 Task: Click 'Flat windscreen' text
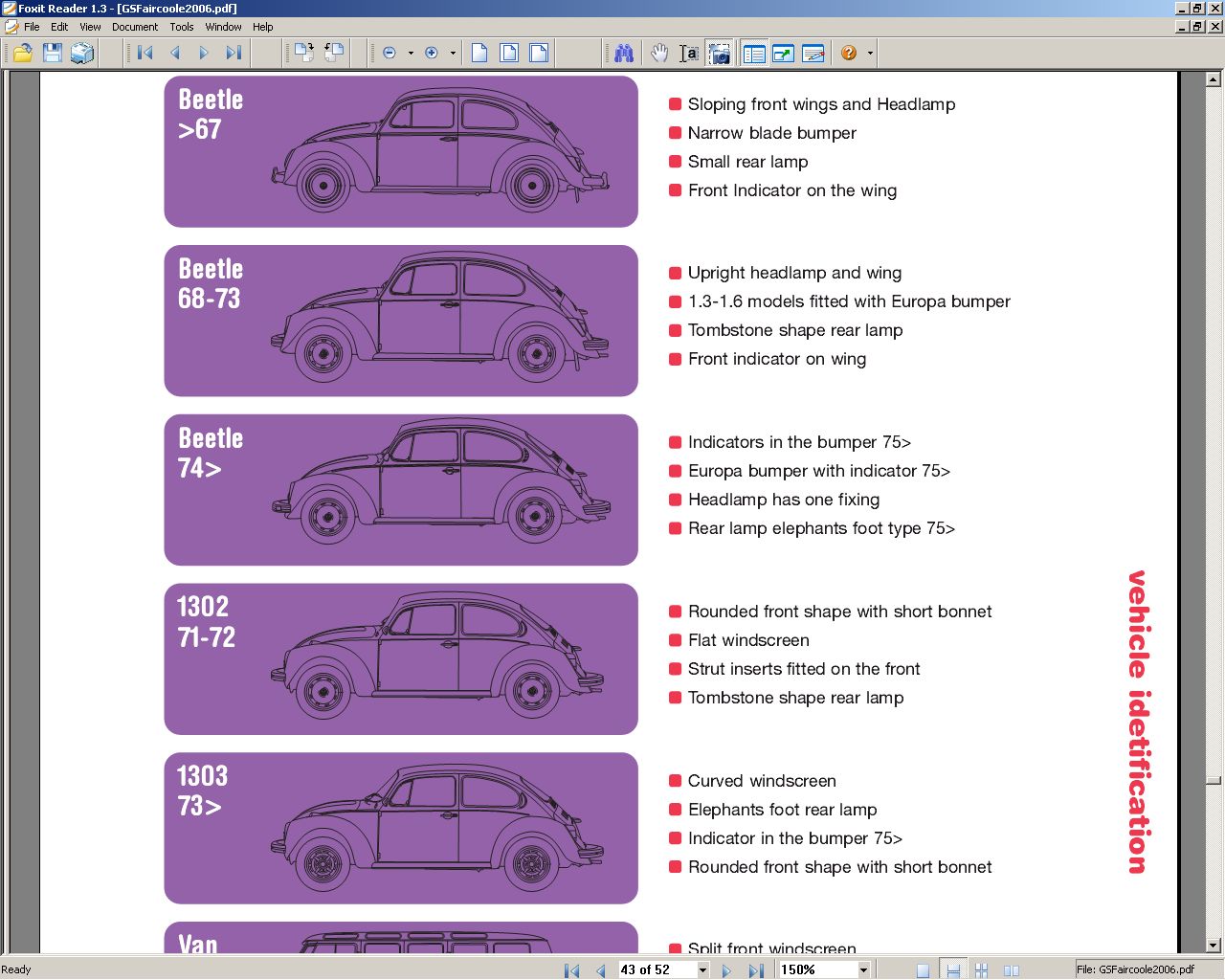point(748,640)
